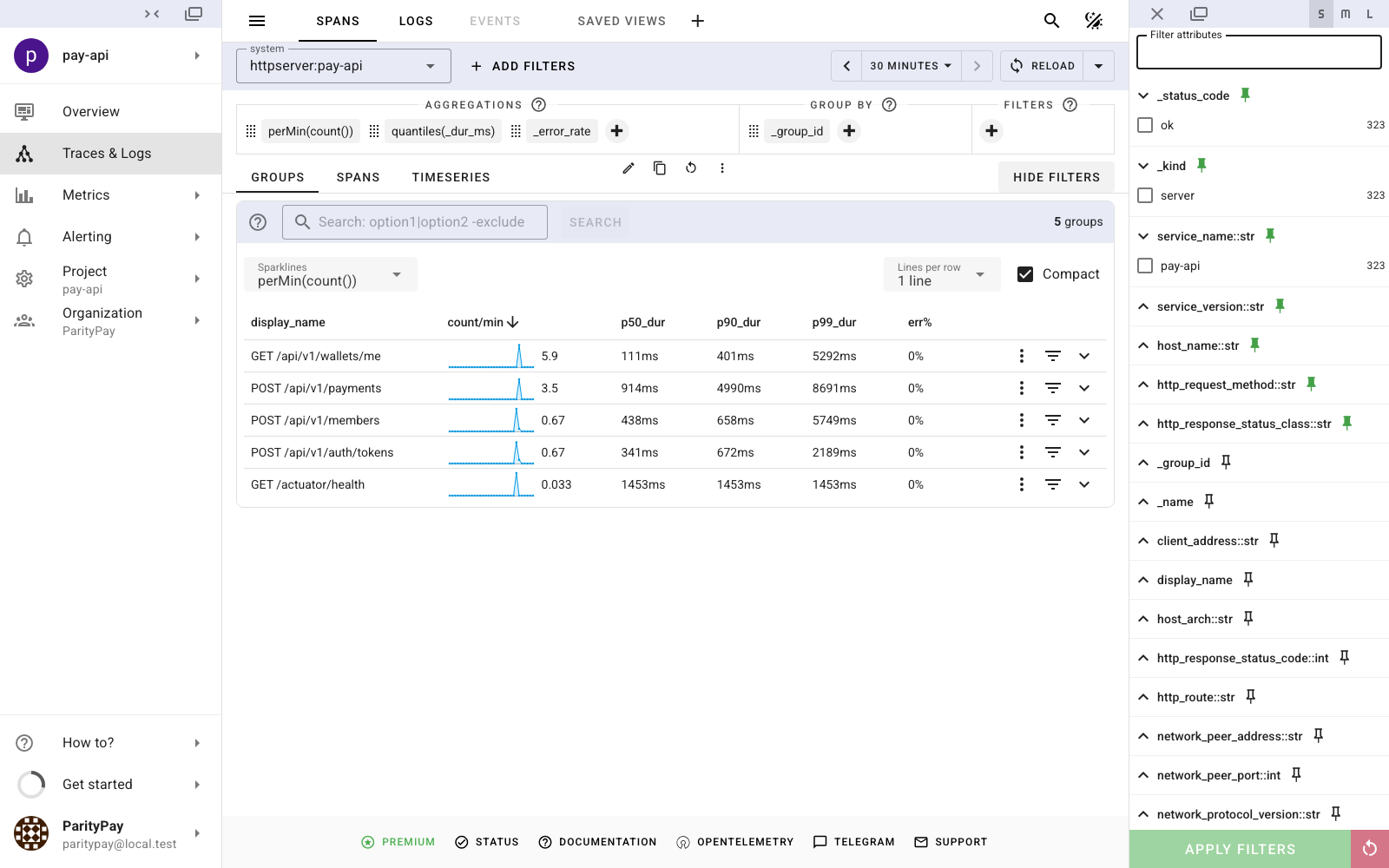
Task: Open the SAVED VIEWS tab
Action: 622,21
